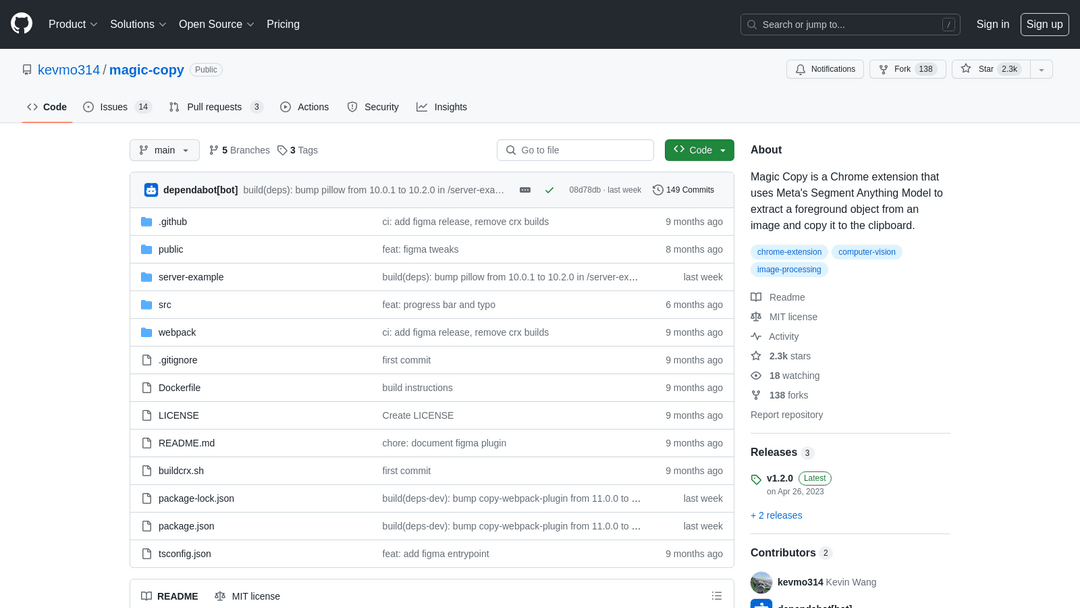Click the repository book icon beside kevmo314
This screenshot has width=1080, height=608.
click(x=27, y=70)
